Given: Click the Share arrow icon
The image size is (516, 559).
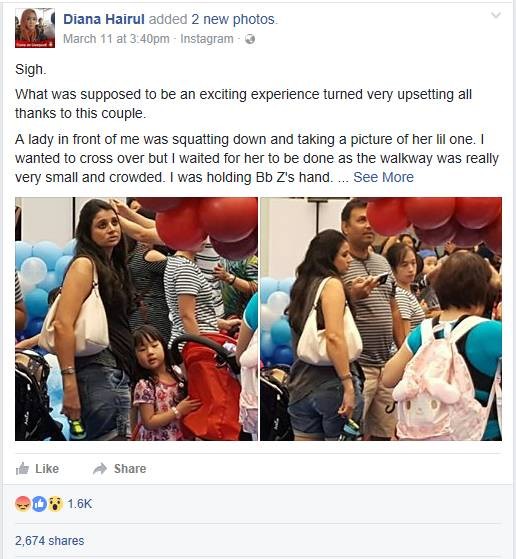Looking at the screenshot, I should pyautogui.click(x=100, y=468).
